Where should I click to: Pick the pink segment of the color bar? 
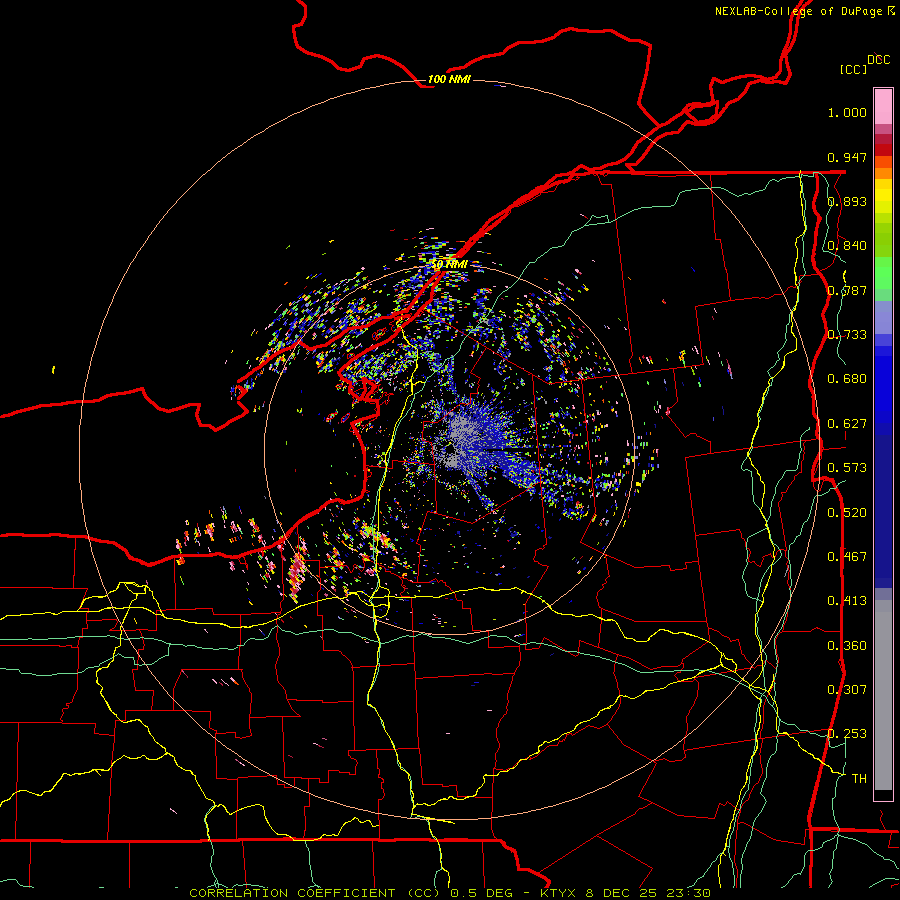click(x=883, y=106)
